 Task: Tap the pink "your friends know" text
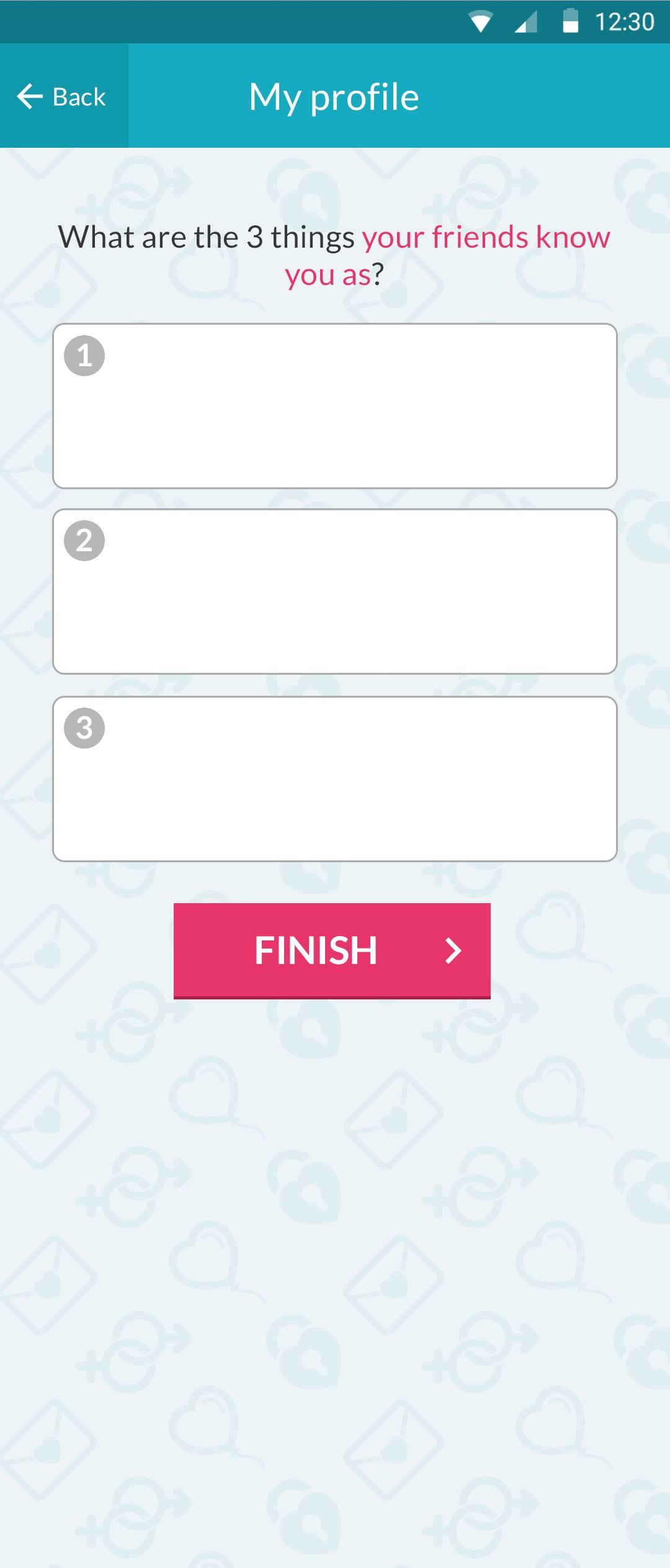coord(486,237)
